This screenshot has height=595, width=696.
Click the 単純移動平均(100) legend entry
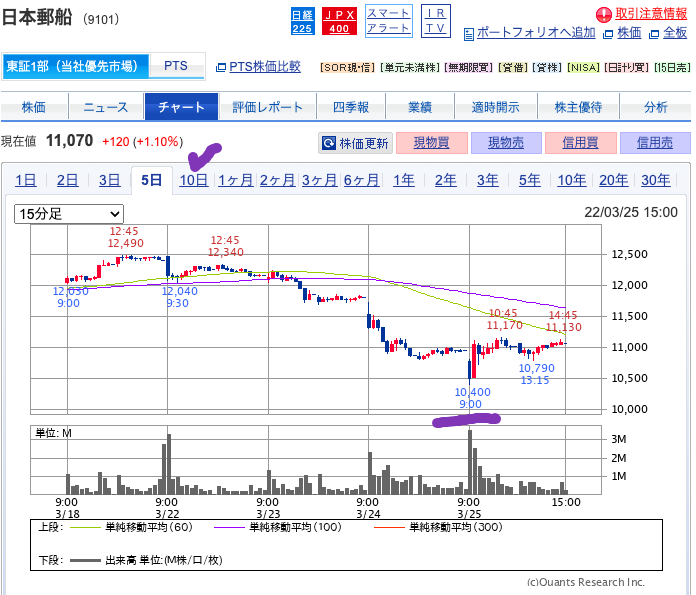[x=278, y=528]
